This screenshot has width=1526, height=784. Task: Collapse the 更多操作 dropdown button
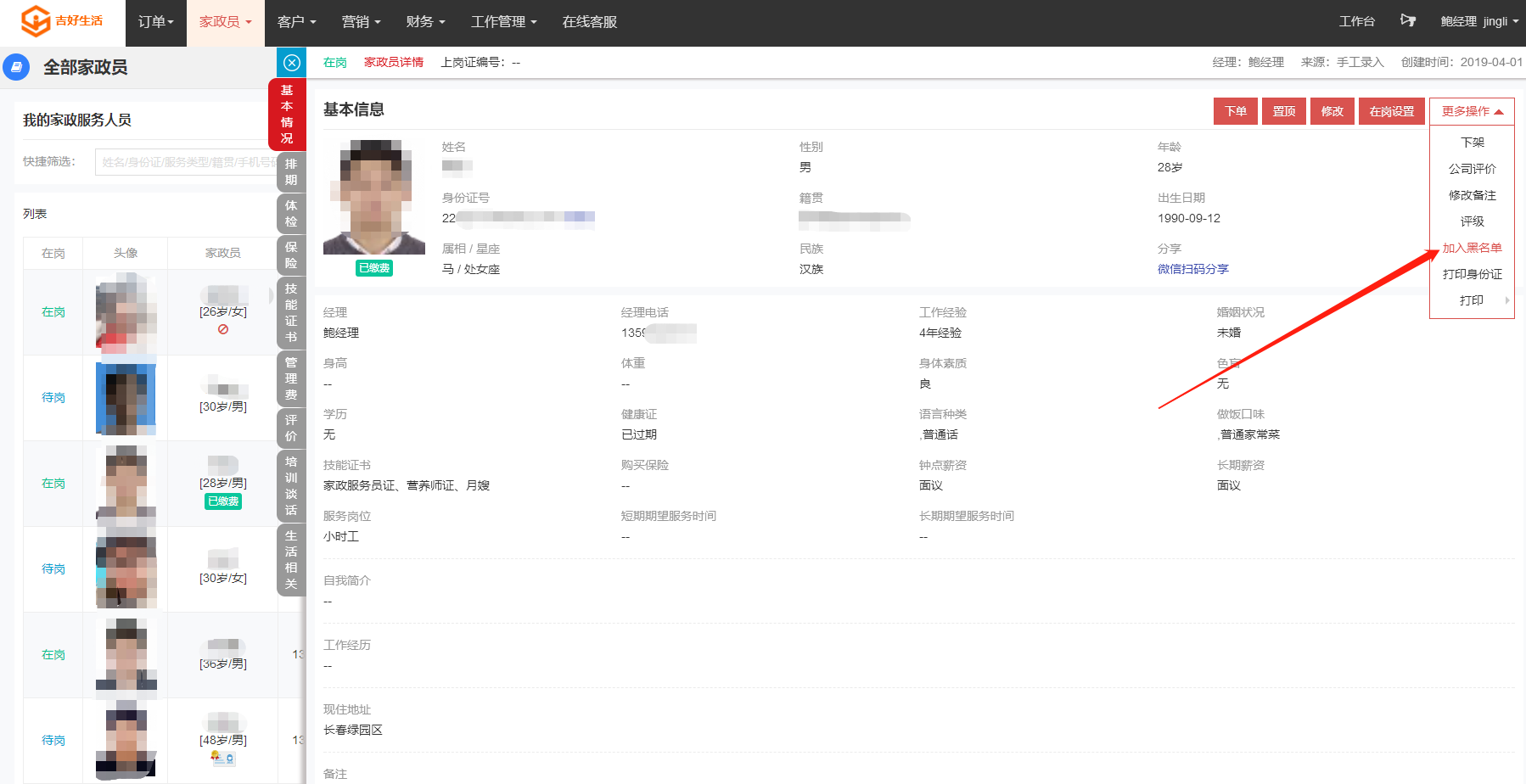(x=1472, y=111)
